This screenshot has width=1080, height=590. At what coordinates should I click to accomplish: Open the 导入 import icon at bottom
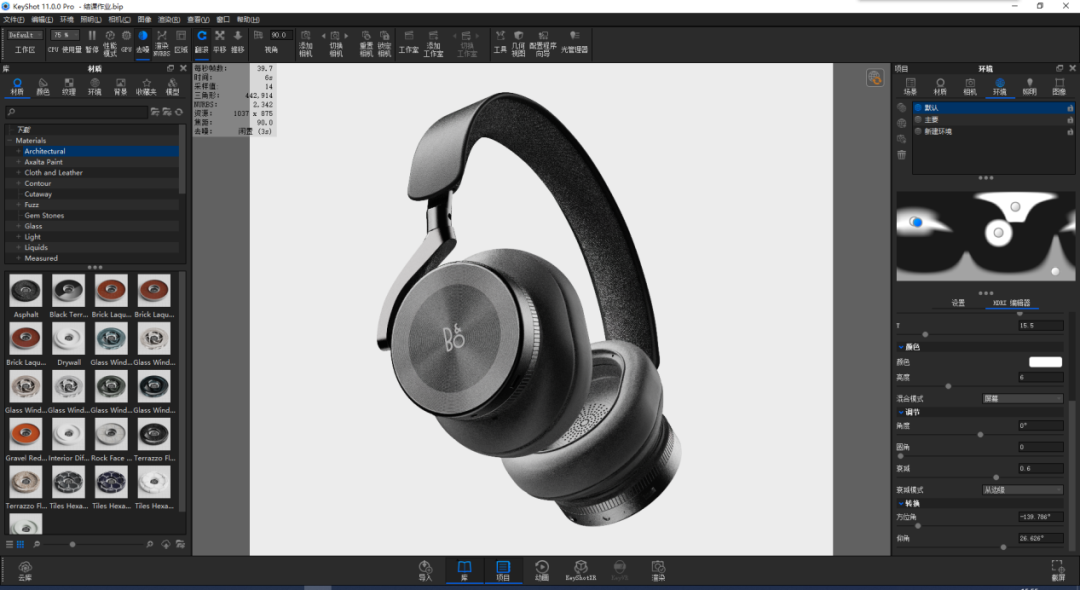tap(425, 570)
